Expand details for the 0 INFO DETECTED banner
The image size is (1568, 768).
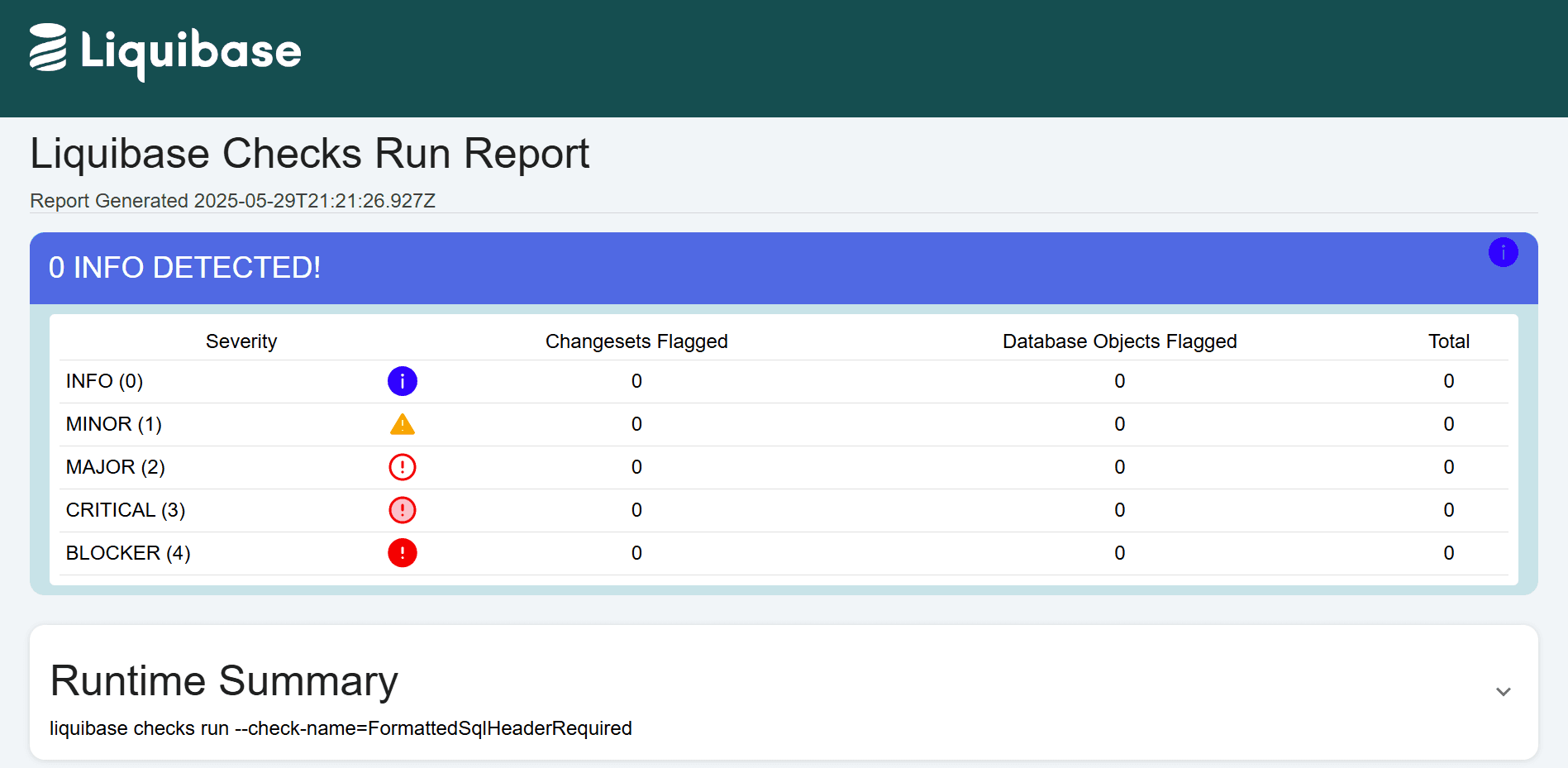click(x=1504, y=252)
